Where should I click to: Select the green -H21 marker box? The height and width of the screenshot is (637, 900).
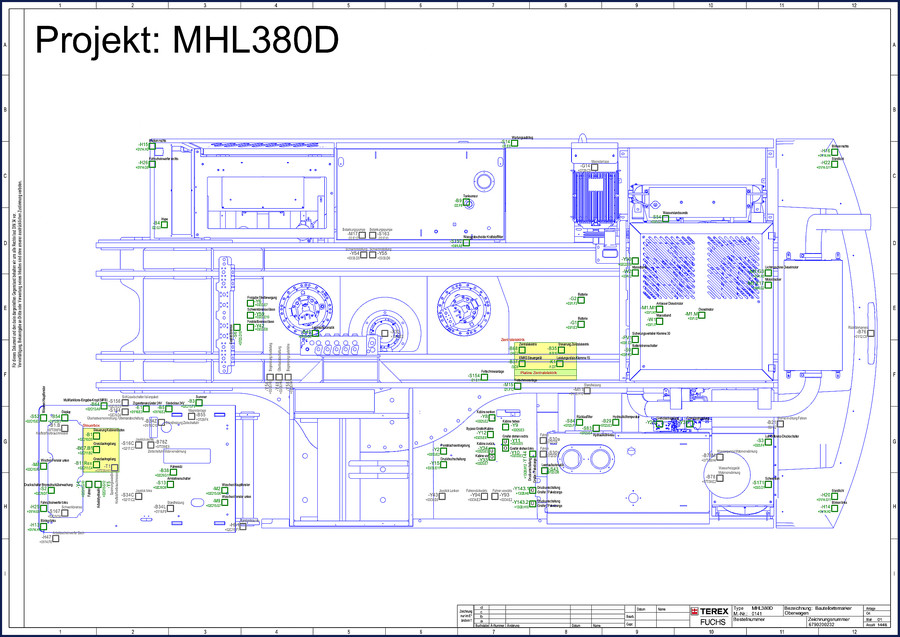pos(43,508)
